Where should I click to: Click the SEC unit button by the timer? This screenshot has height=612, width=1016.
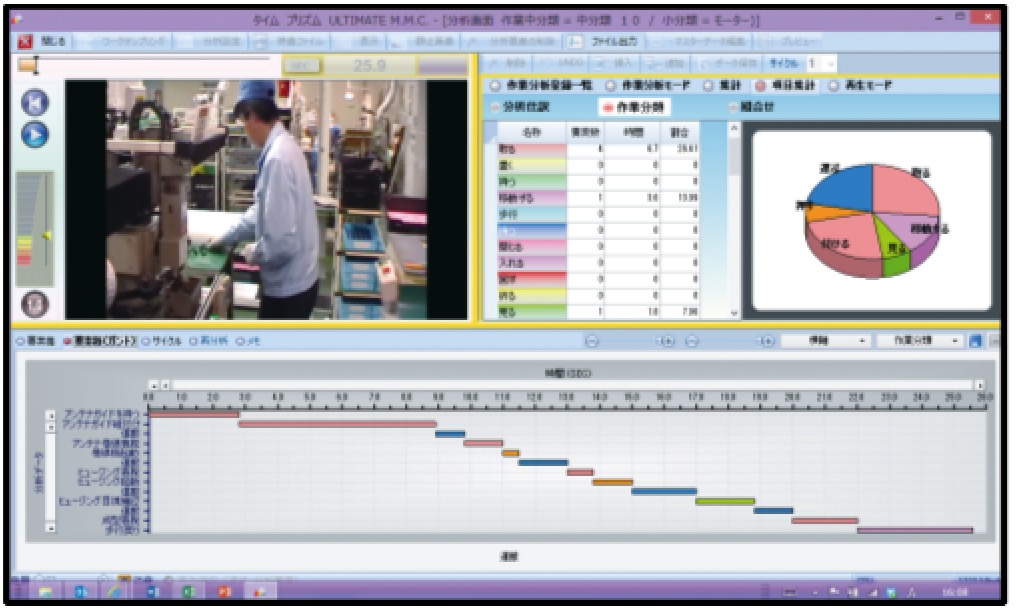[301, 65]
